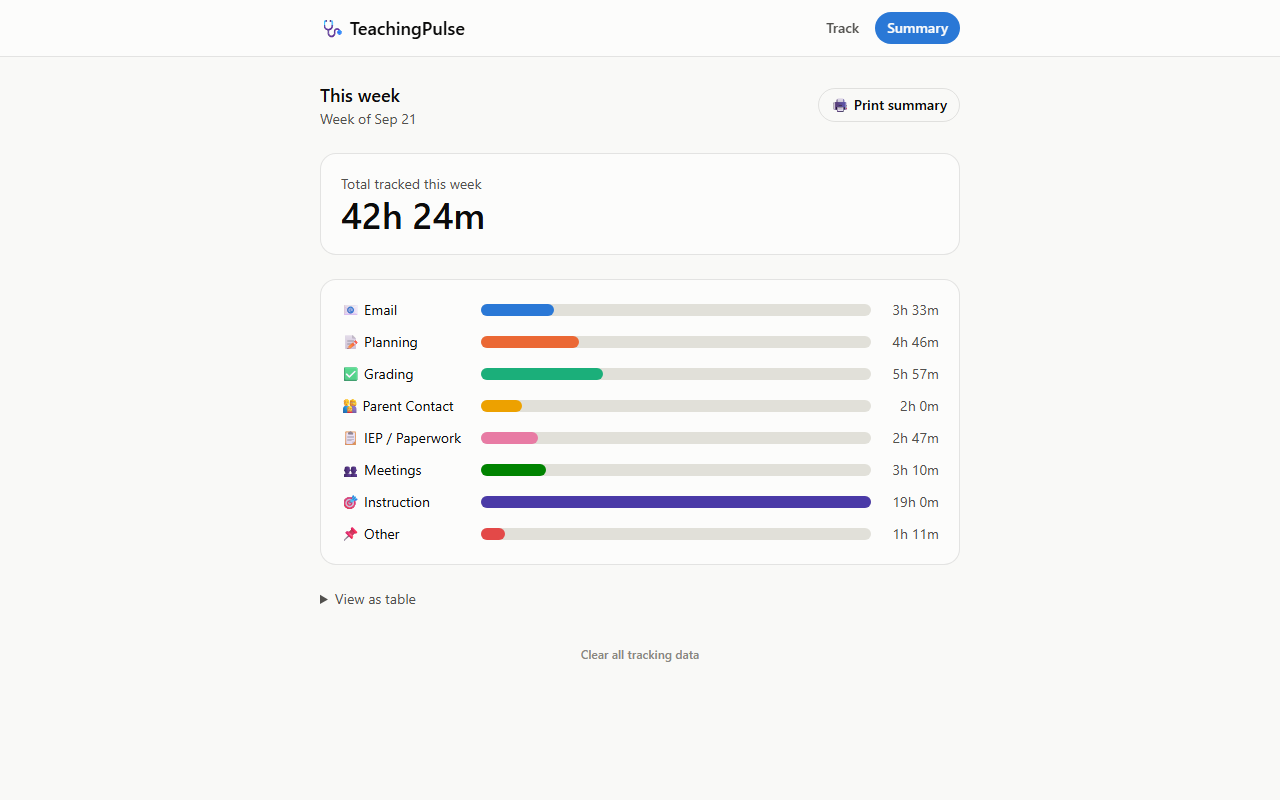This screenshot has width=1280, height=800.
Task: Expand the View as table disclosure
Action: [x=368, y=599]
